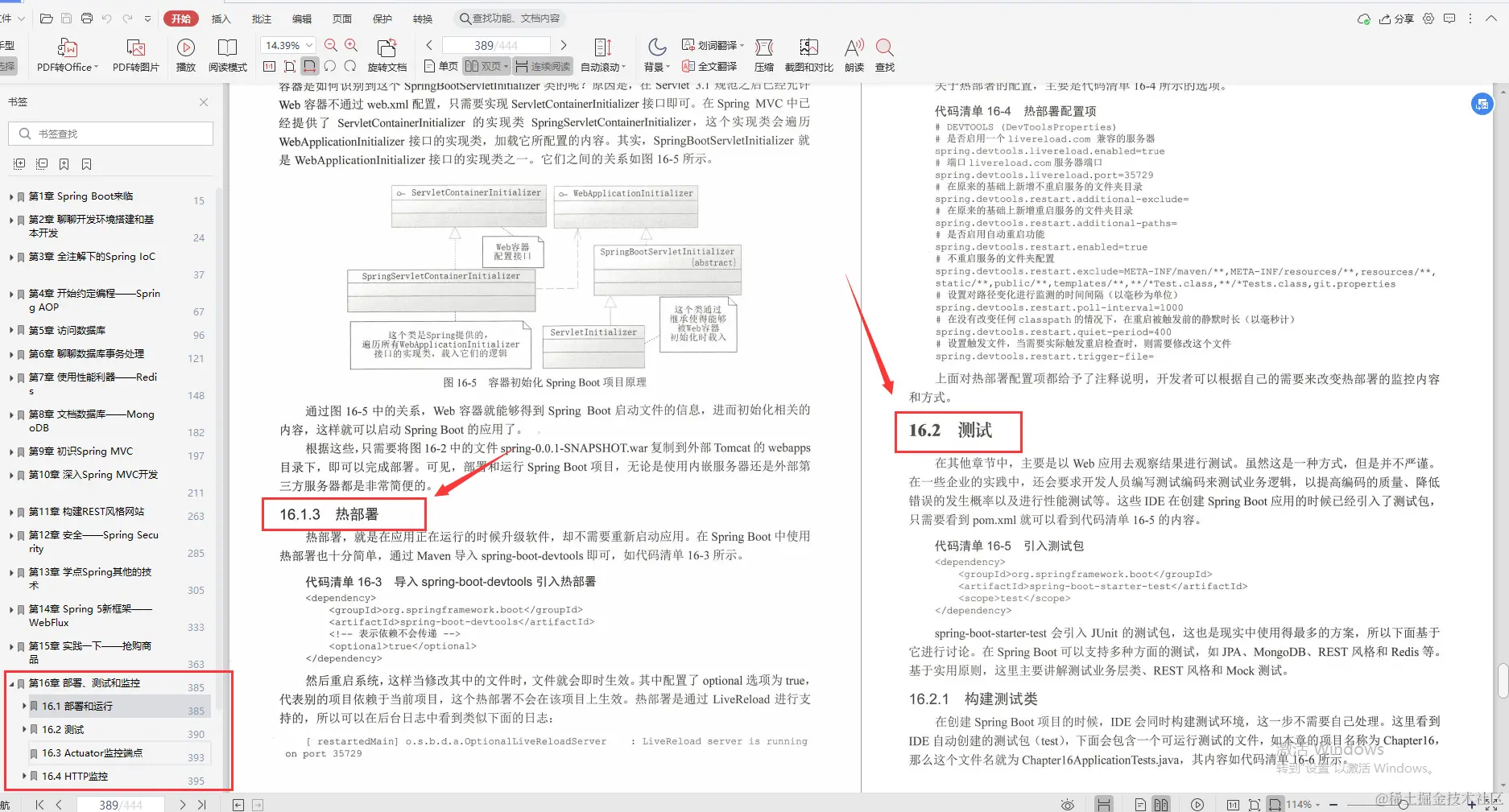Enable eye protection mode in status bar
1509x812 pixels.
1067,804
